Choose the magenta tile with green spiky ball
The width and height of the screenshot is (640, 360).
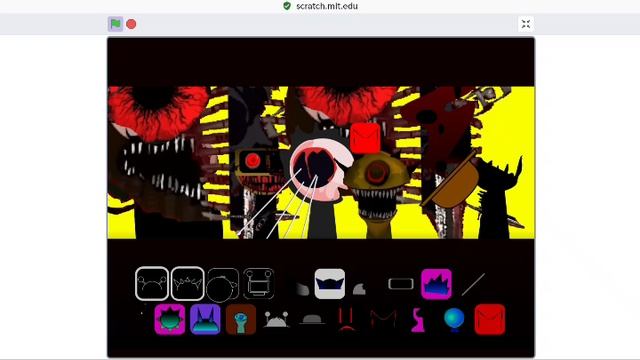[x=170, y=320]
